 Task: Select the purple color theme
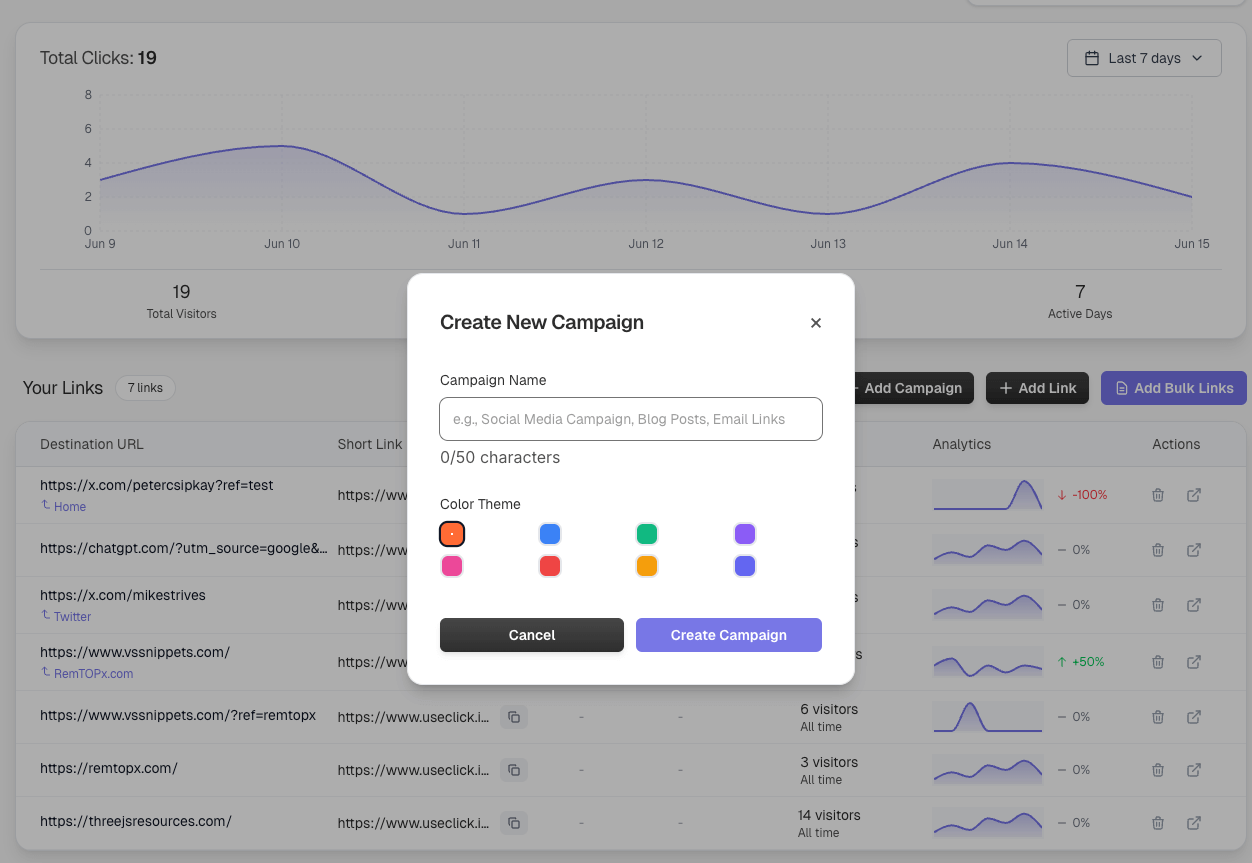click(744, 534)
